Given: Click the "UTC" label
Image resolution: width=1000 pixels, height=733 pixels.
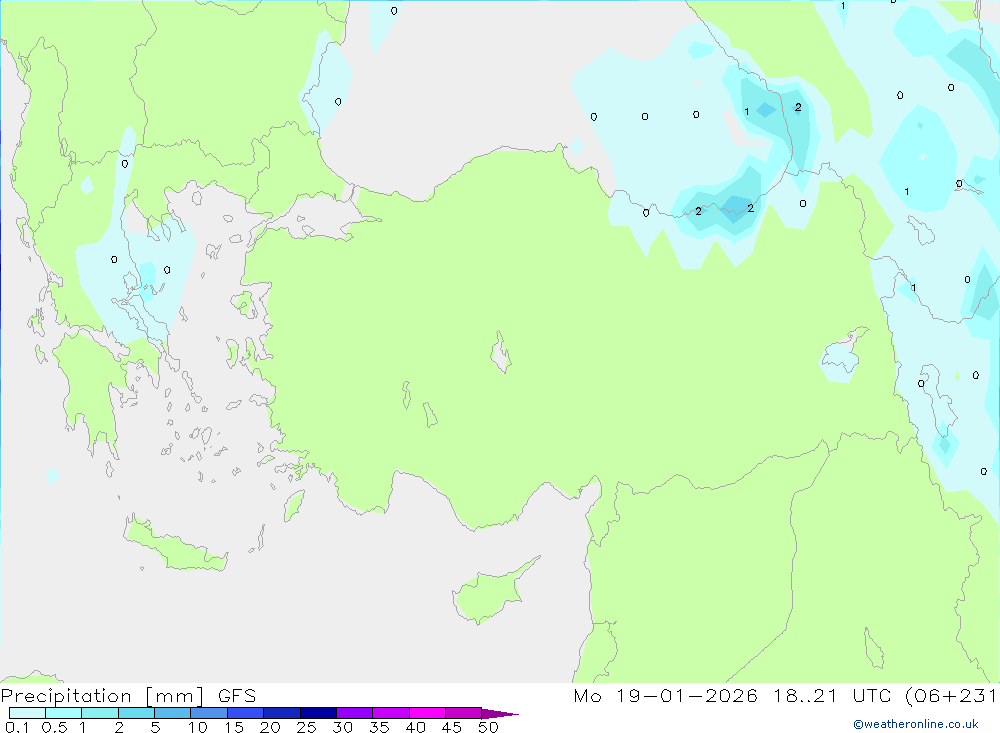Looking at the screenshot, I should click(871, 696).
